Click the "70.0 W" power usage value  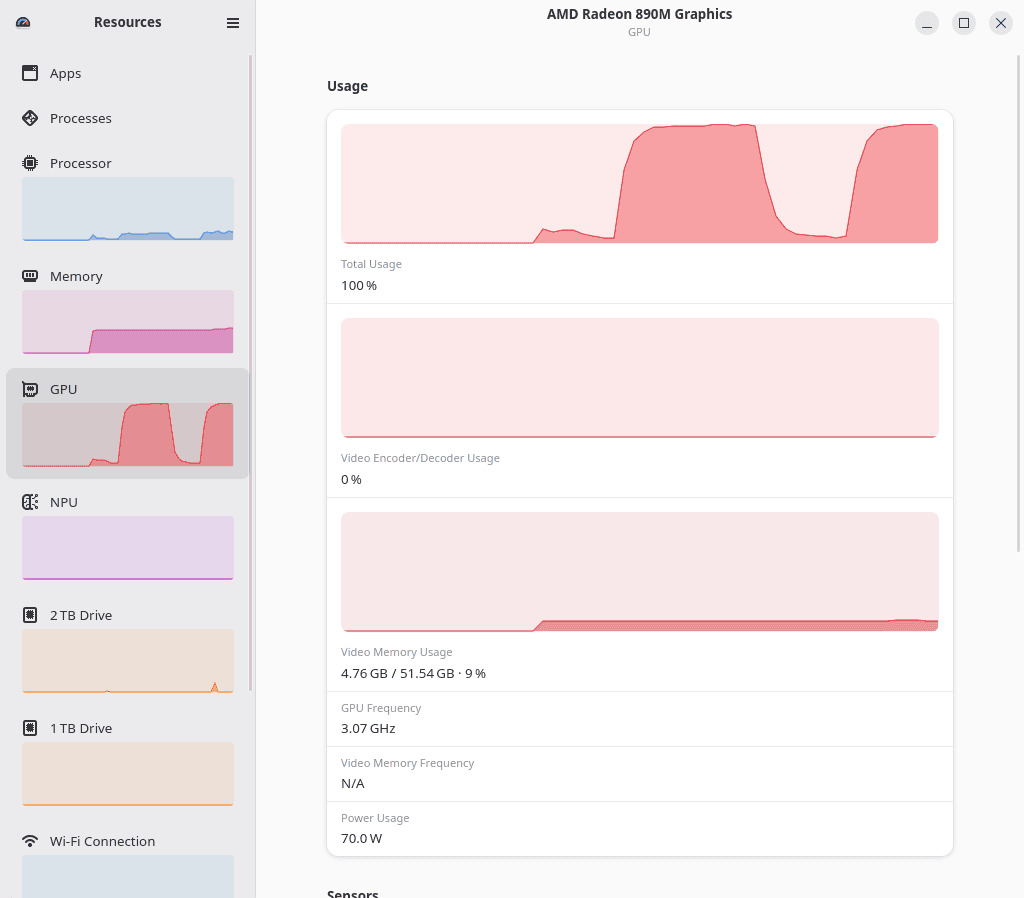pos(361,838)
